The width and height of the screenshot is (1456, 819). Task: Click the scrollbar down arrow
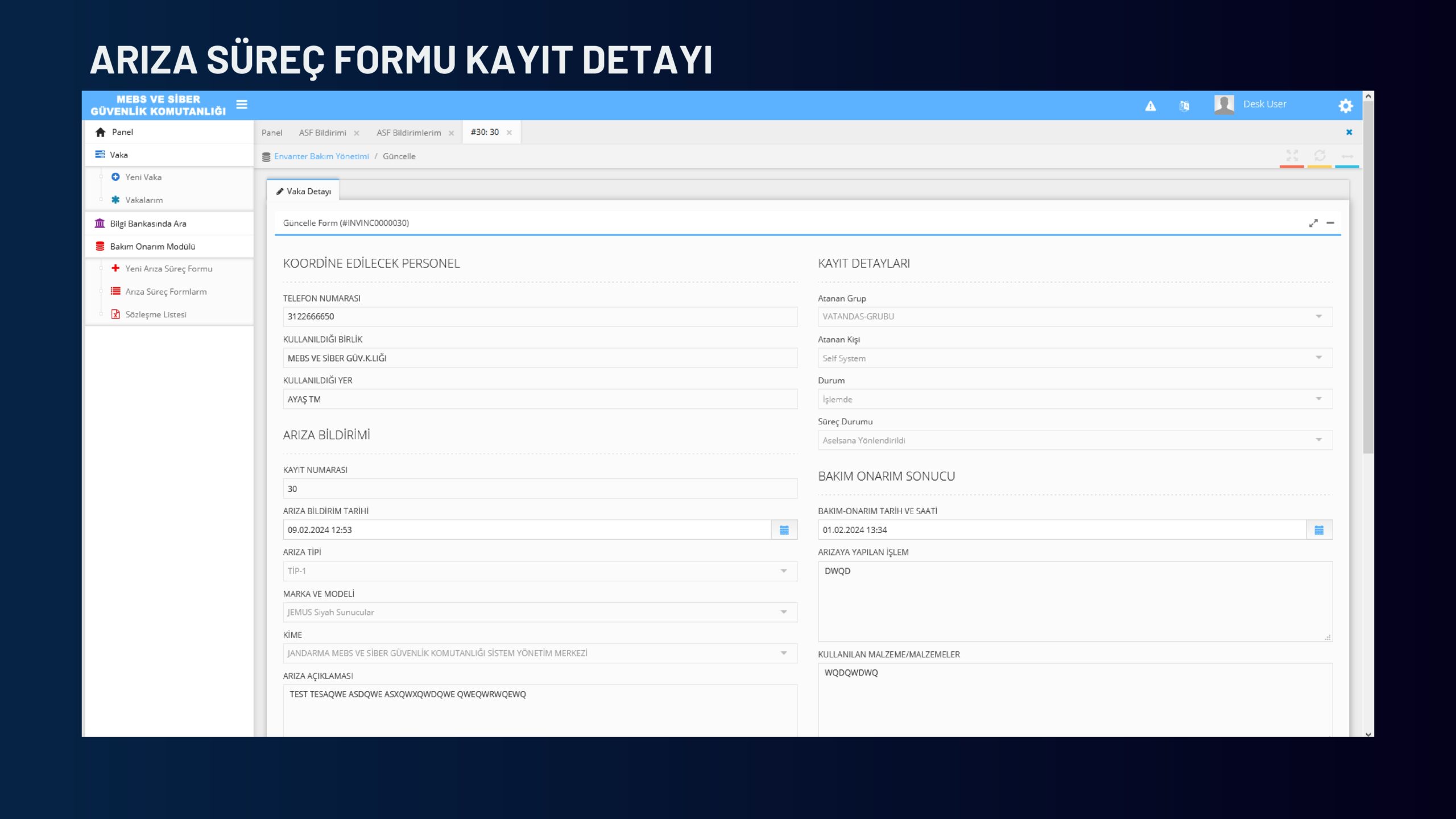[x=1368, y=734]
